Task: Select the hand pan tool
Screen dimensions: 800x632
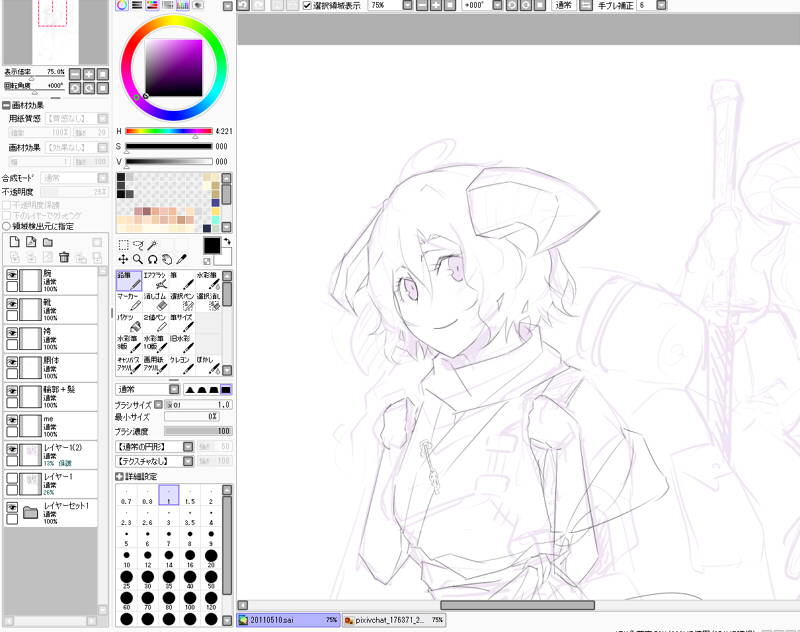Action: (167, 259)
